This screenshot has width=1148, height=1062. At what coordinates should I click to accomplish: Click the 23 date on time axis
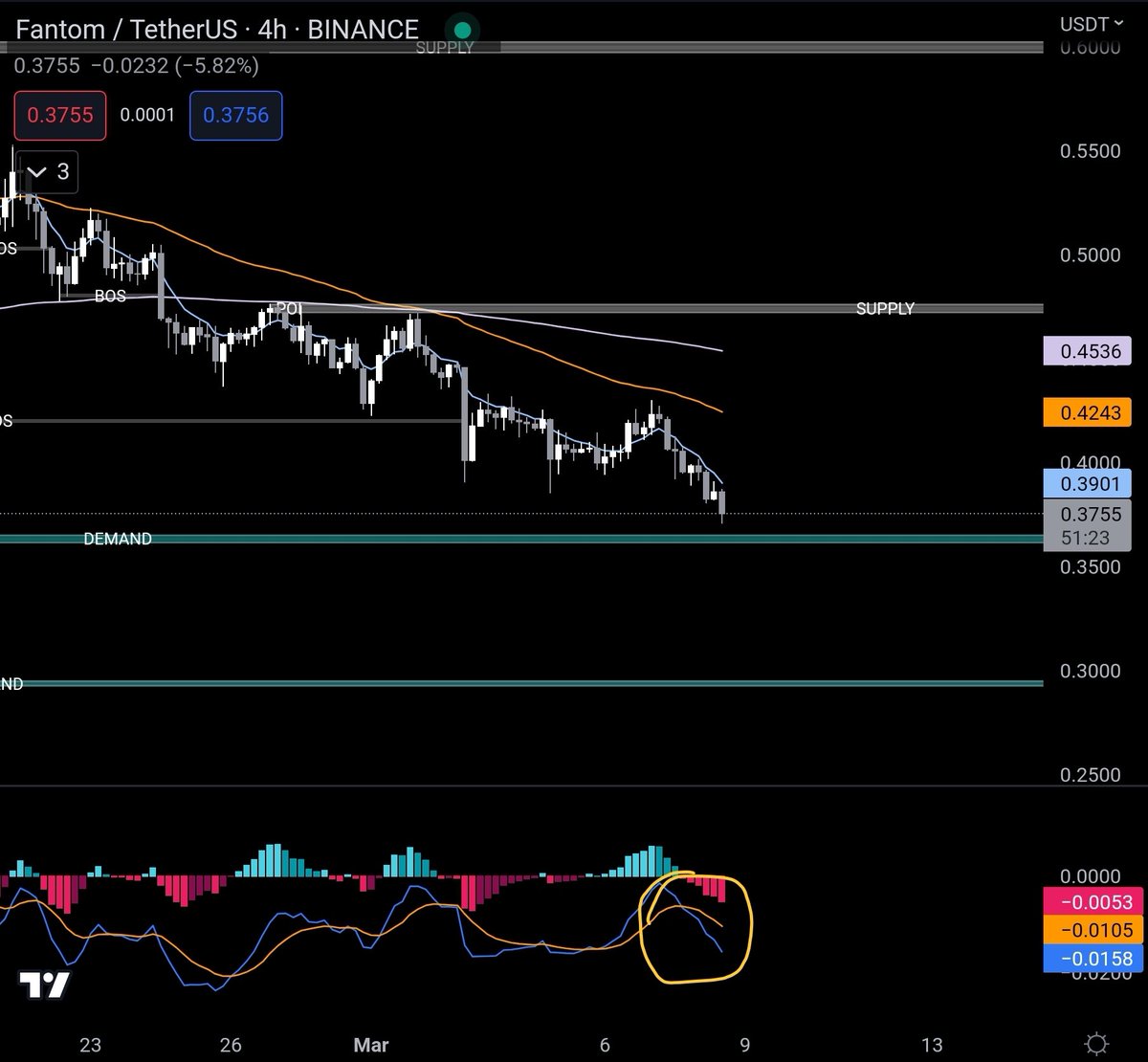(x=90, y=1045)
